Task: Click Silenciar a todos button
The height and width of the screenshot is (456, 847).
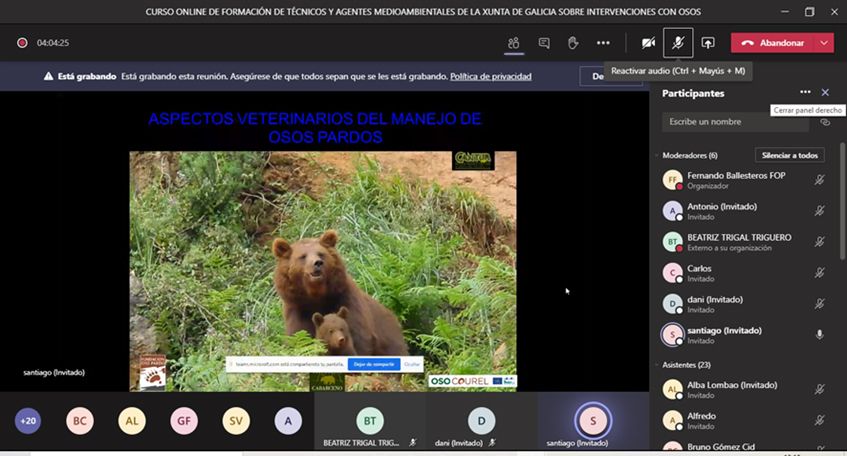Action: [789, 155]
